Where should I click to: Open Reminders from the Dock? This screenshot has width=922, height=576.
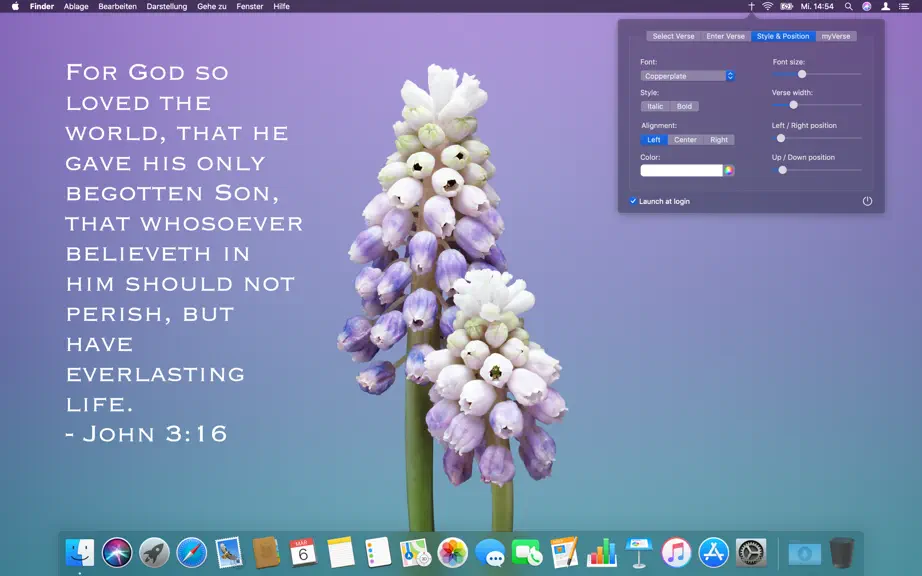coord(378,552)
